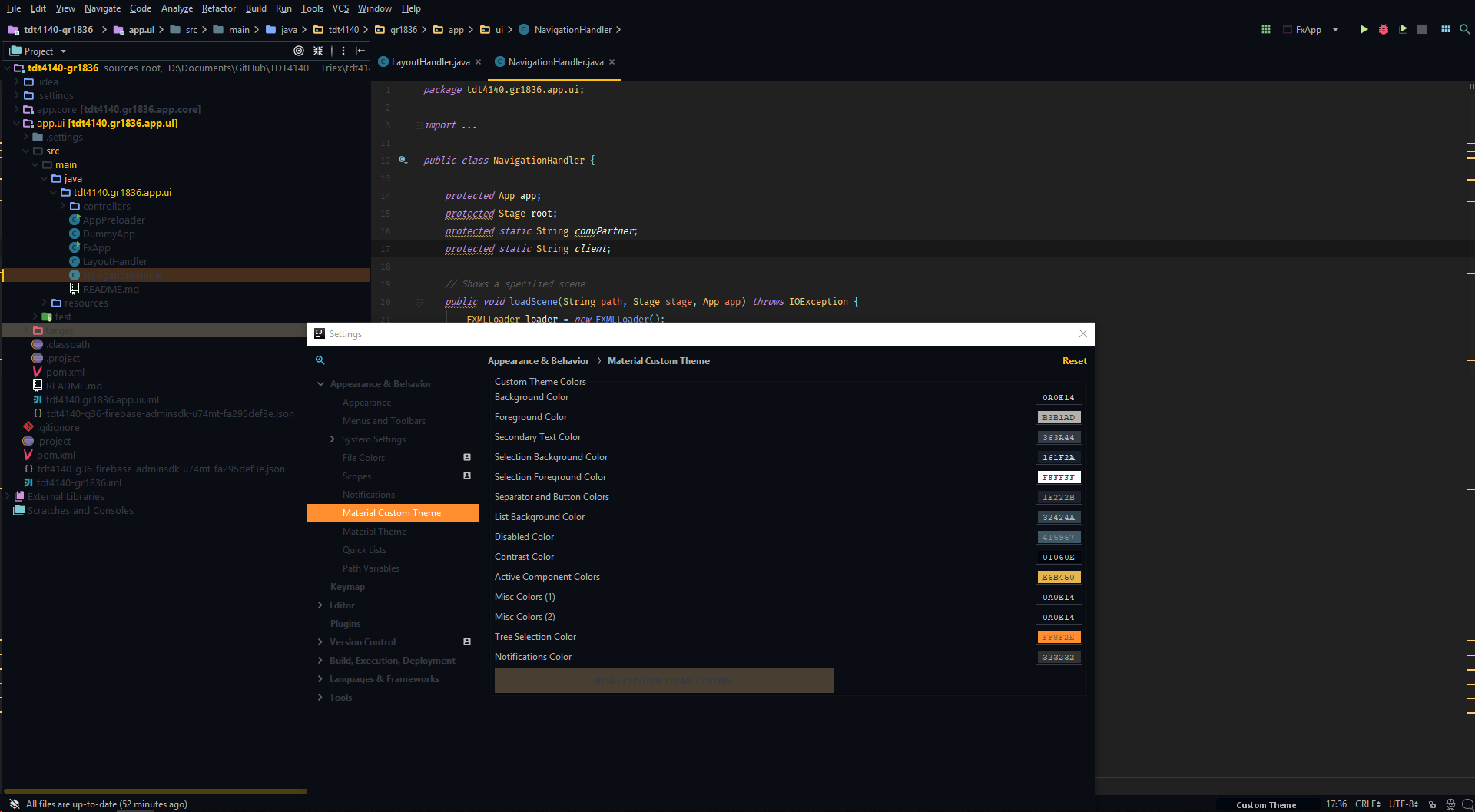Open Background Color swatch 0A0E14
The height and width of the screenshot is (812, 1475).
[x=1059, y=397]
